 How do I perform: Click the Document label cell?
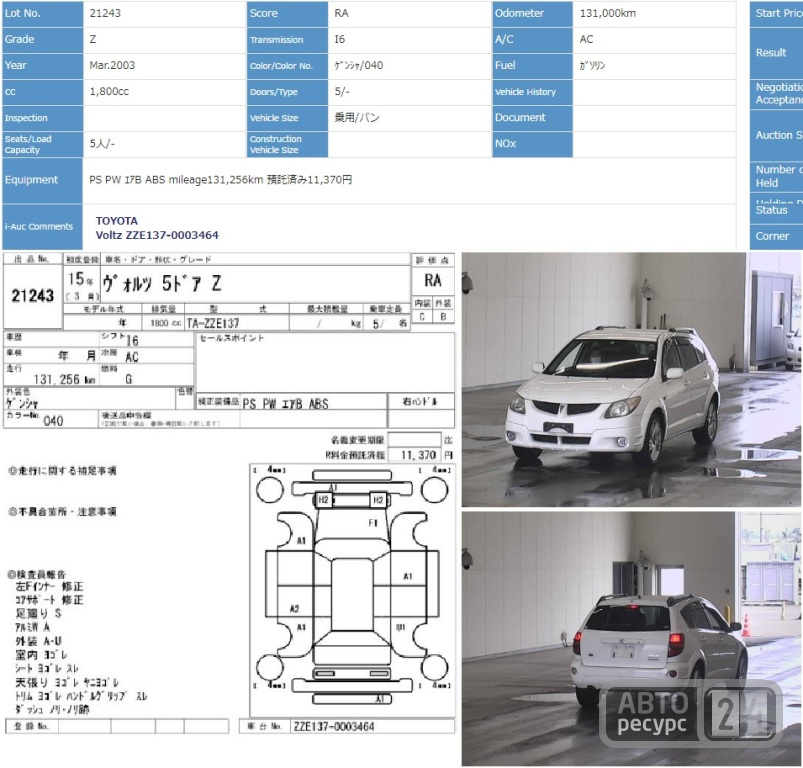[x=532, y=118]
